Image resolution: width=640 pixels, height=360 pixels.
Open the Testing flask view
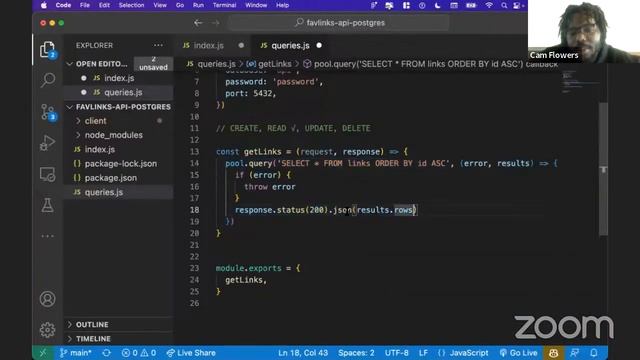point(48,205)
